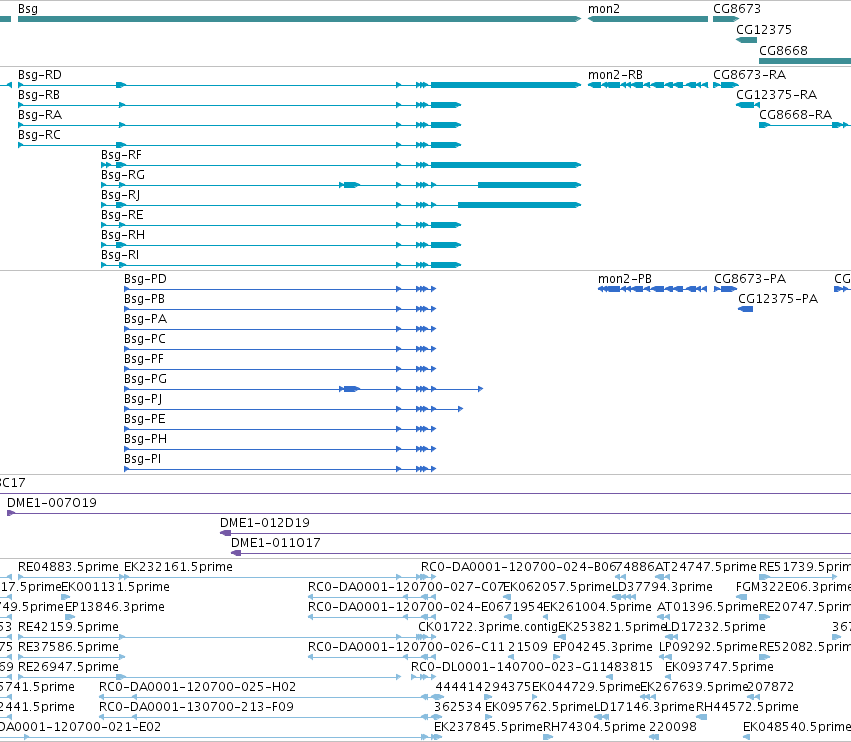
Task: Select the CG8673-PA protein label
Action: pyautogui.click(x=750, y=279)
